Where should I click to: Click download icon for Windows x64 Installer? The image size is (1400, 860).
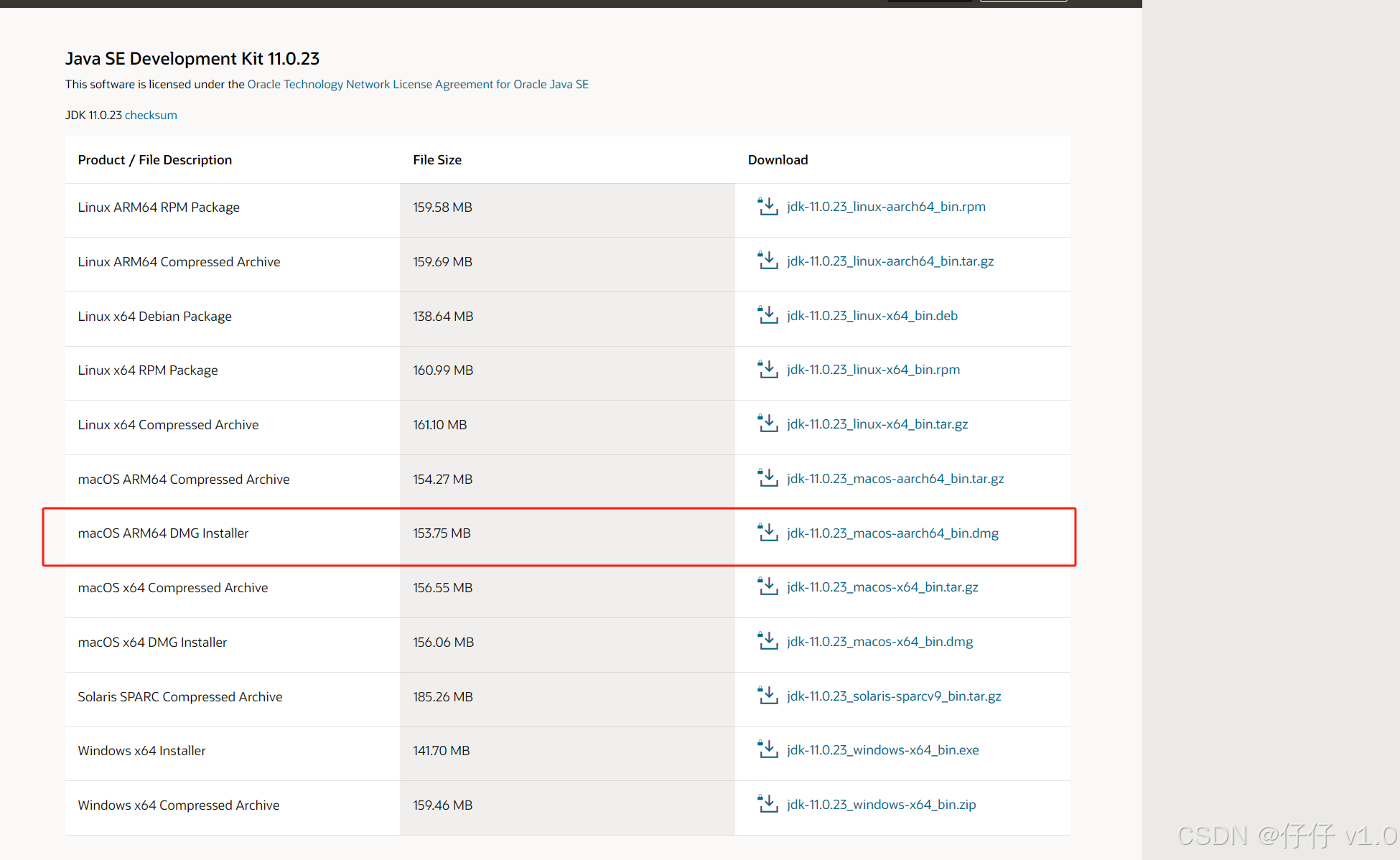(767, 749)
